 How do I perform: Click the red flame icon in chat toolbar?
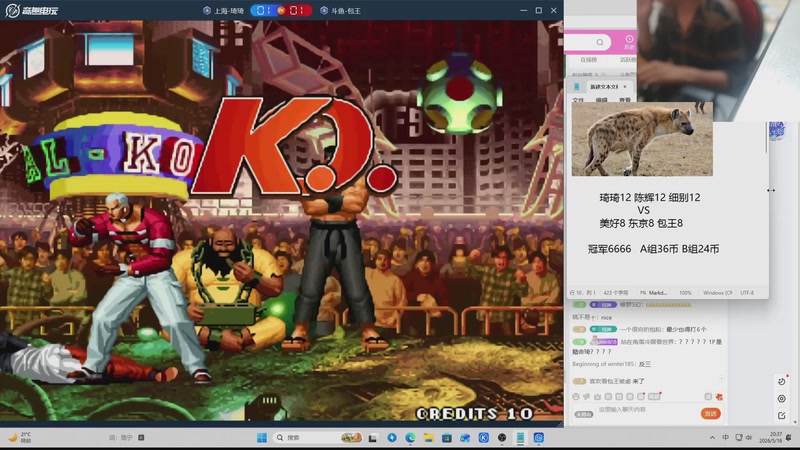719,396
